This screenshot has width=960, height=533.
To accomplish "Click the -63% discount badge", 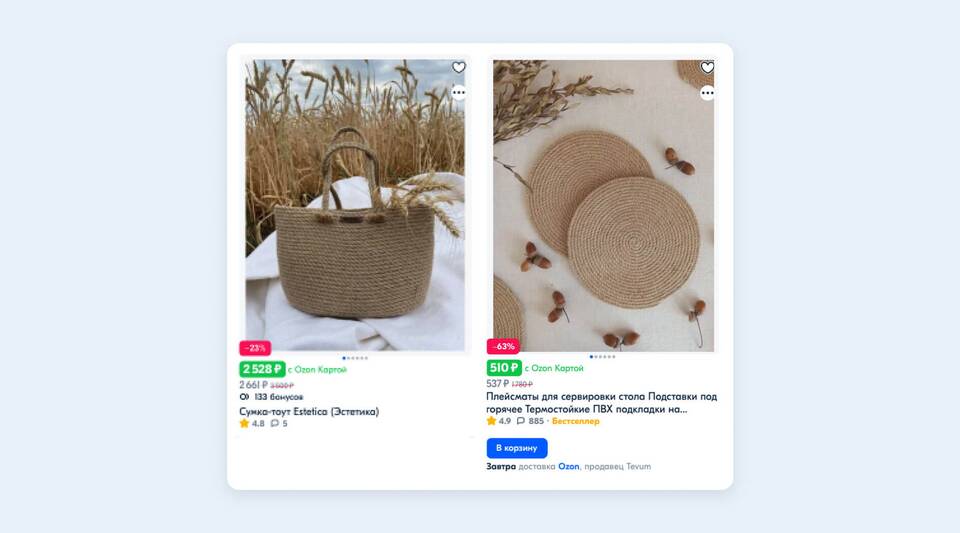I will 503,346.
